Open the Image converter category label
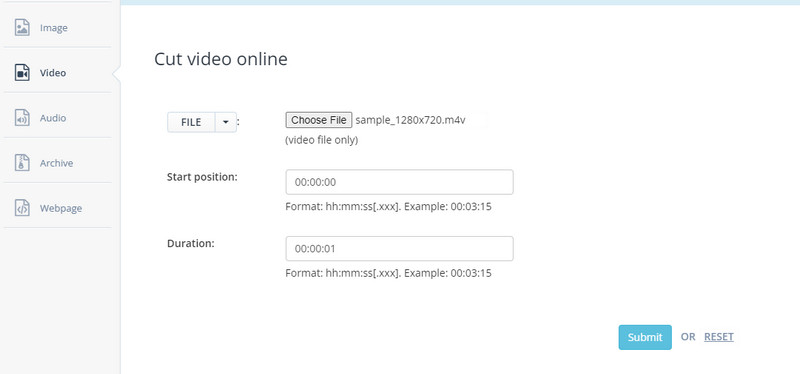Screen dimensions: 800x374 [54, 28]
